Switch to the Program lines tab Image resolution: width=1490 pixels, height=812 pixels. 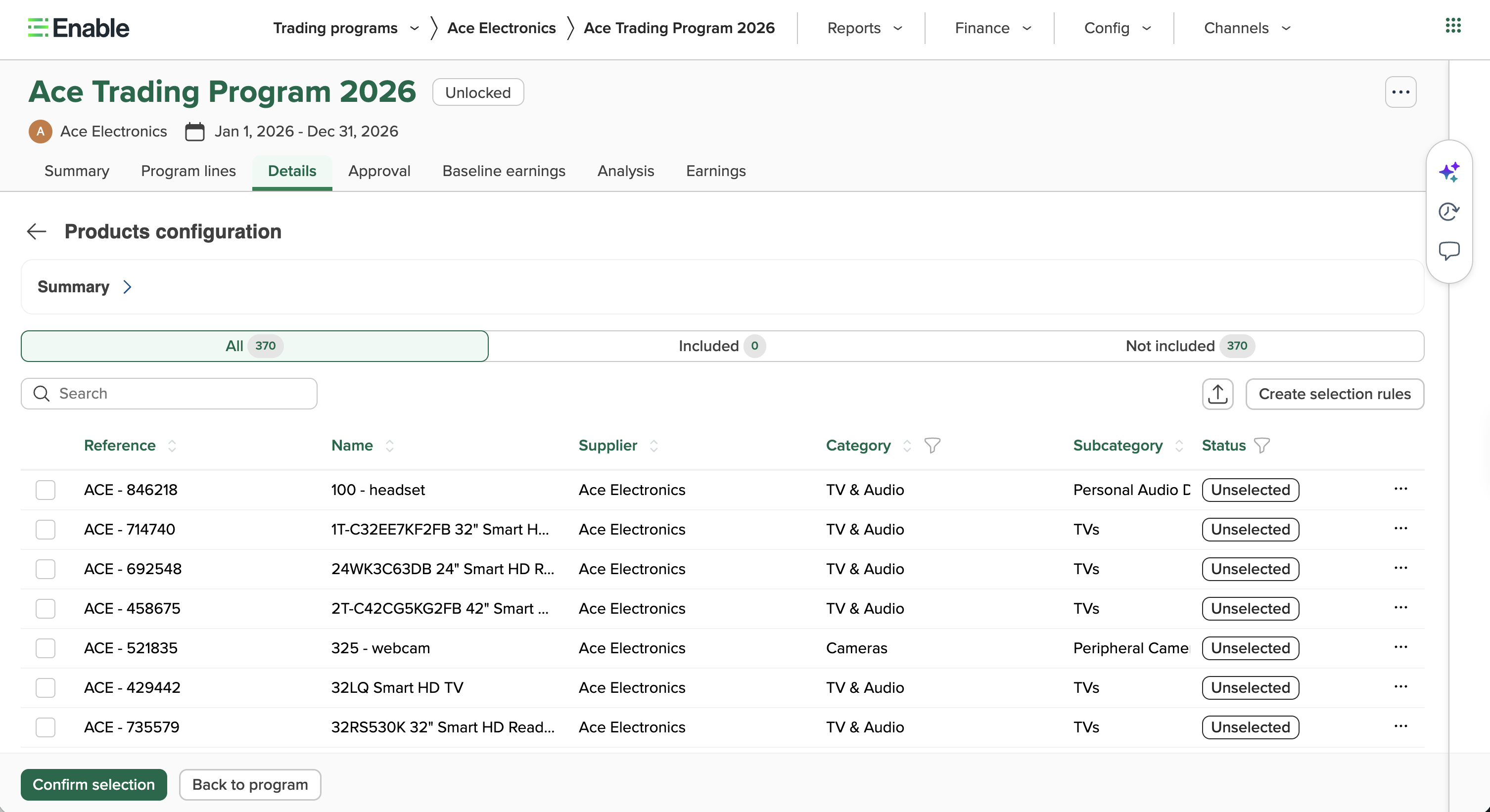[188, 171]
